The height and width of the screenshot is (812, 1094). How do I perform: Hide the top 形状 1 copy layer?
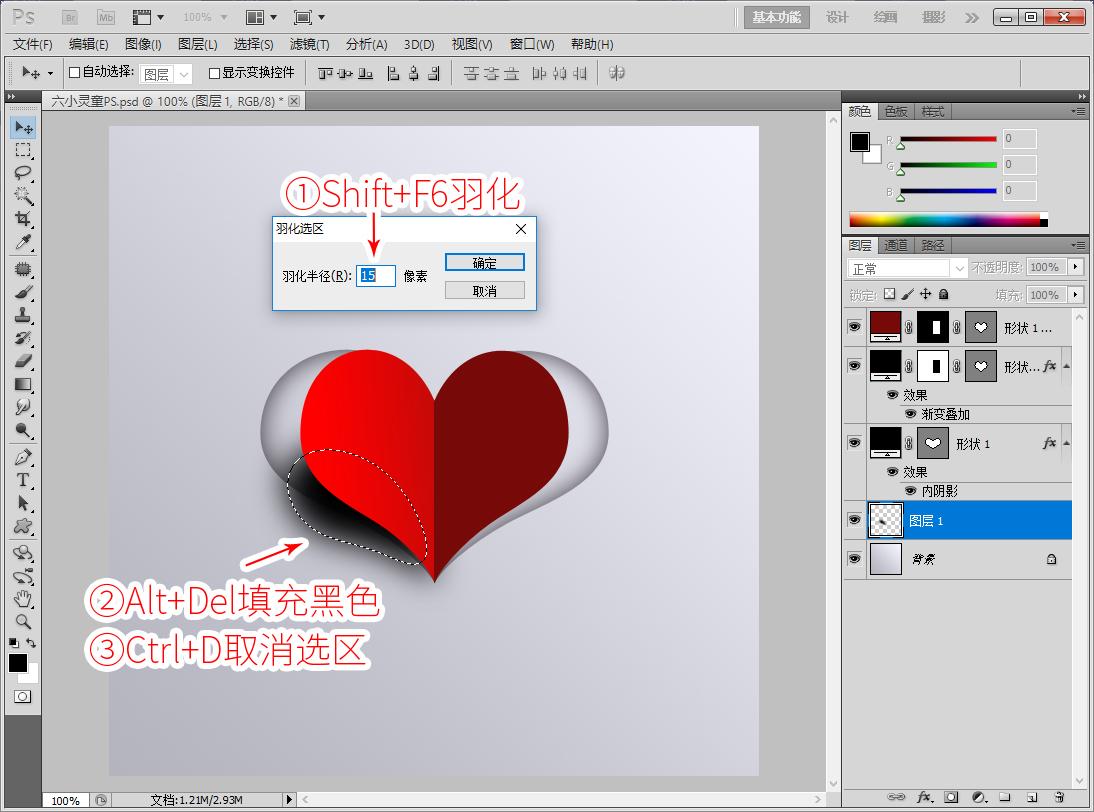(854, 326)
